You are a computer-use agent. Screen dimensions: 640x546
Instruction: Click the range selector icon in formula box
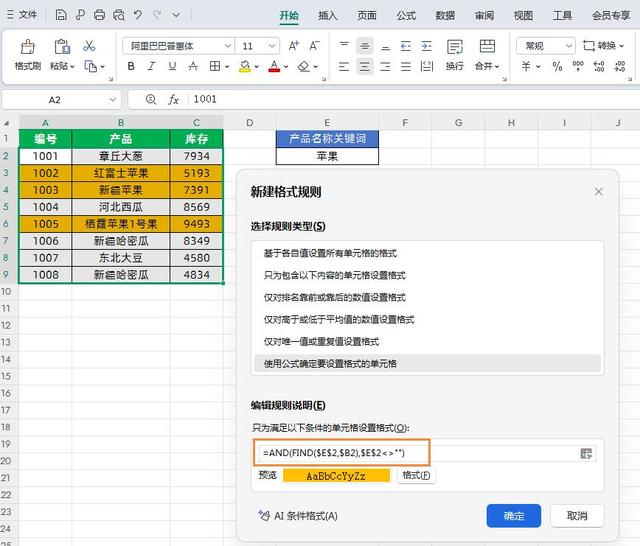click(586, 453)
